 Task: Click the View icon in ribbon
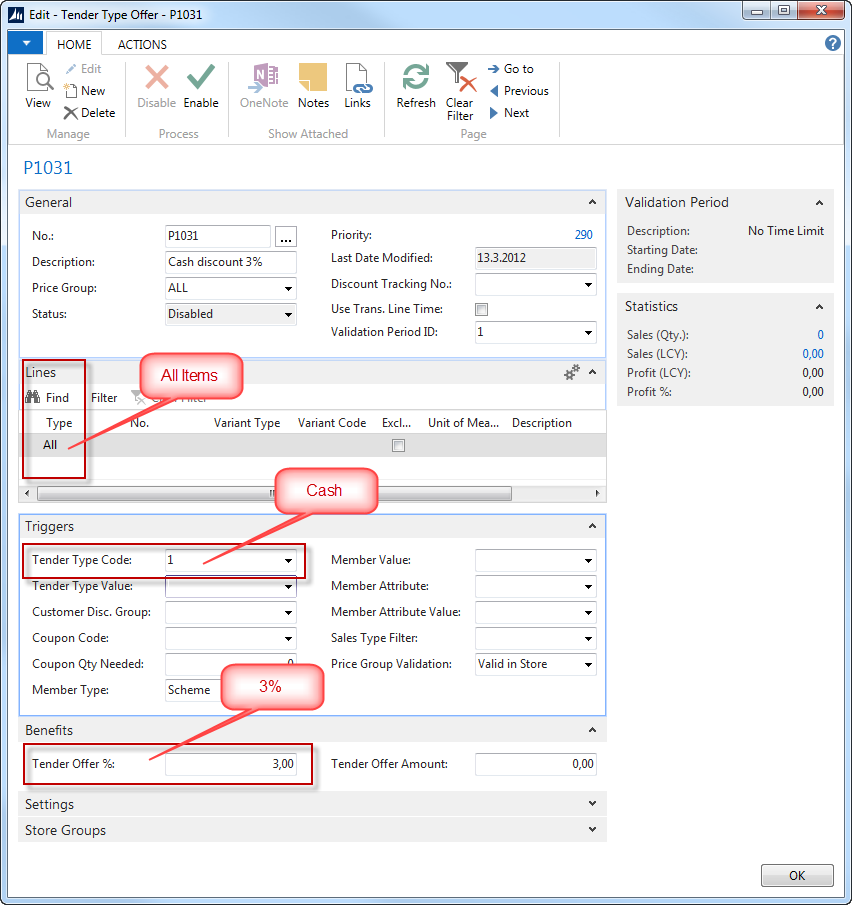tap(38, 80)
